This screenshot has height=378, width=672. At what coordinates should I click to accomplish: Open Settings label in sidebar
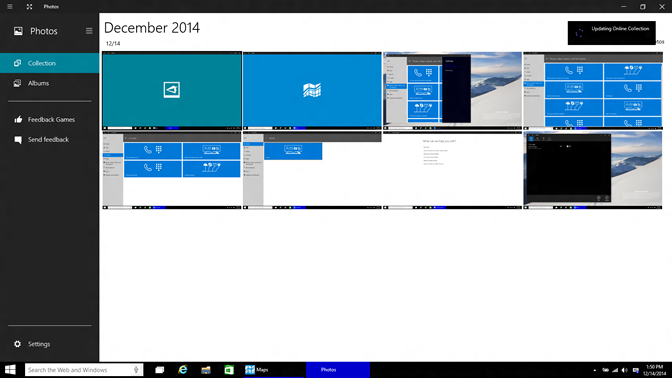point(39,344)
